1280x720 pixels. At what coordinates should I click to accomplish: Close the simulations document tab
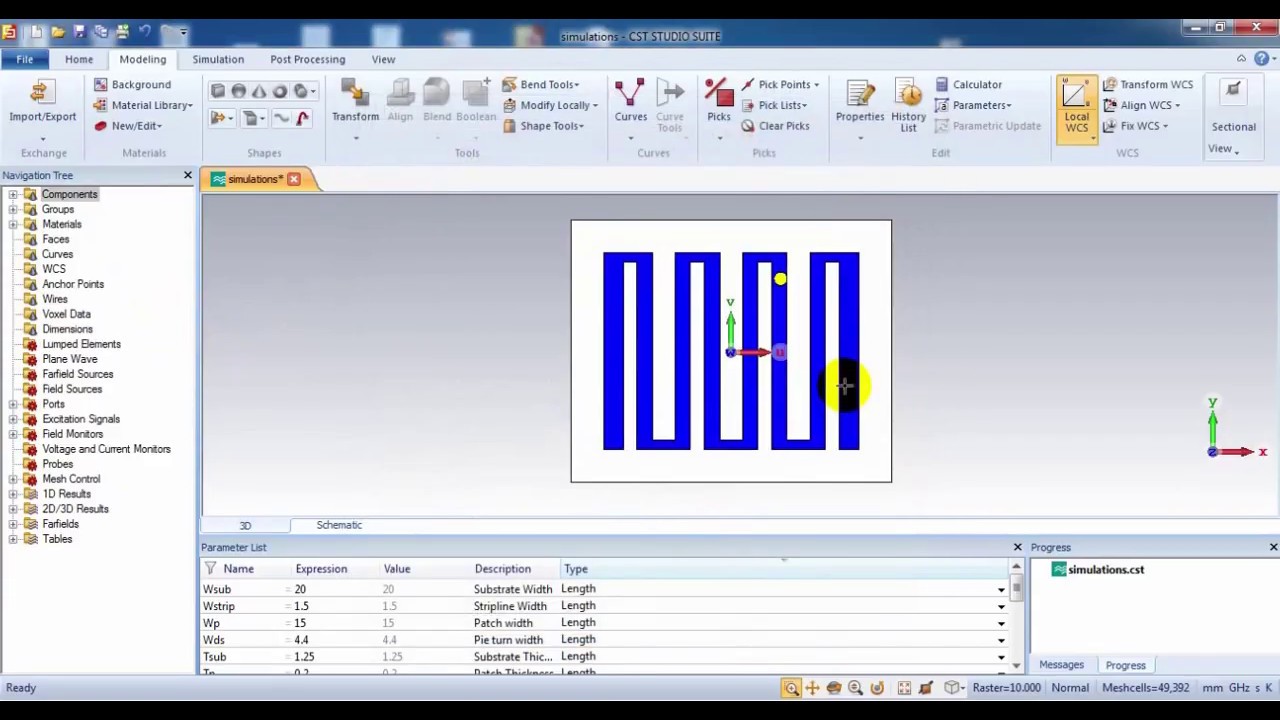click(x=294, y=179)
